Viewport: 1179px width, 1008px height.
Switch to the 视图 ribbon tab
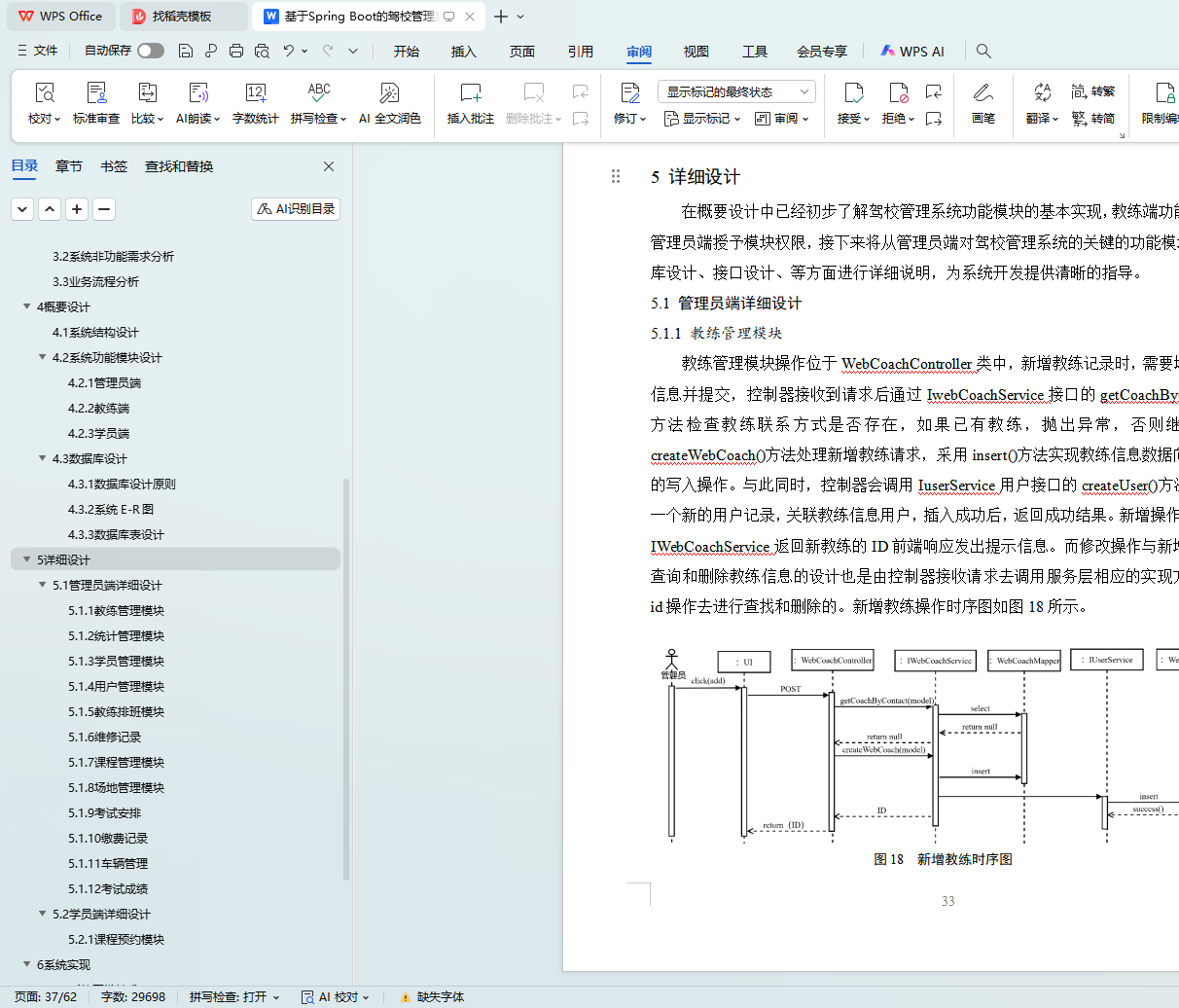[696, 52]
